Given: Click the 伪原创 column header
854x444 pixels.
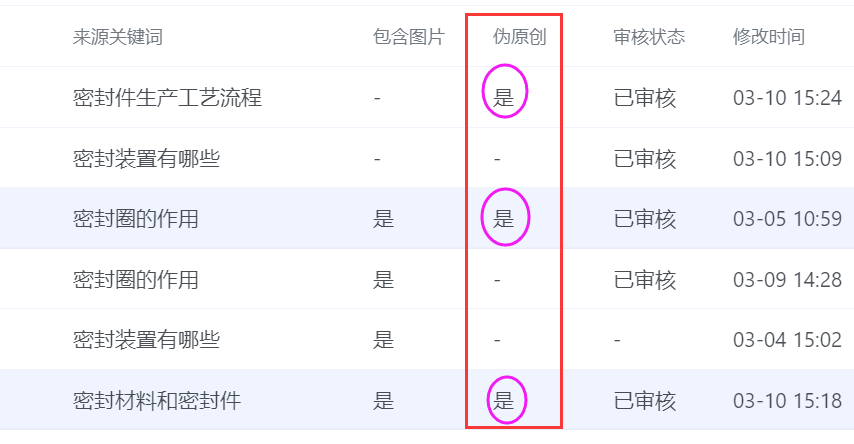Looking at the screenshot, I should [520, 38].
